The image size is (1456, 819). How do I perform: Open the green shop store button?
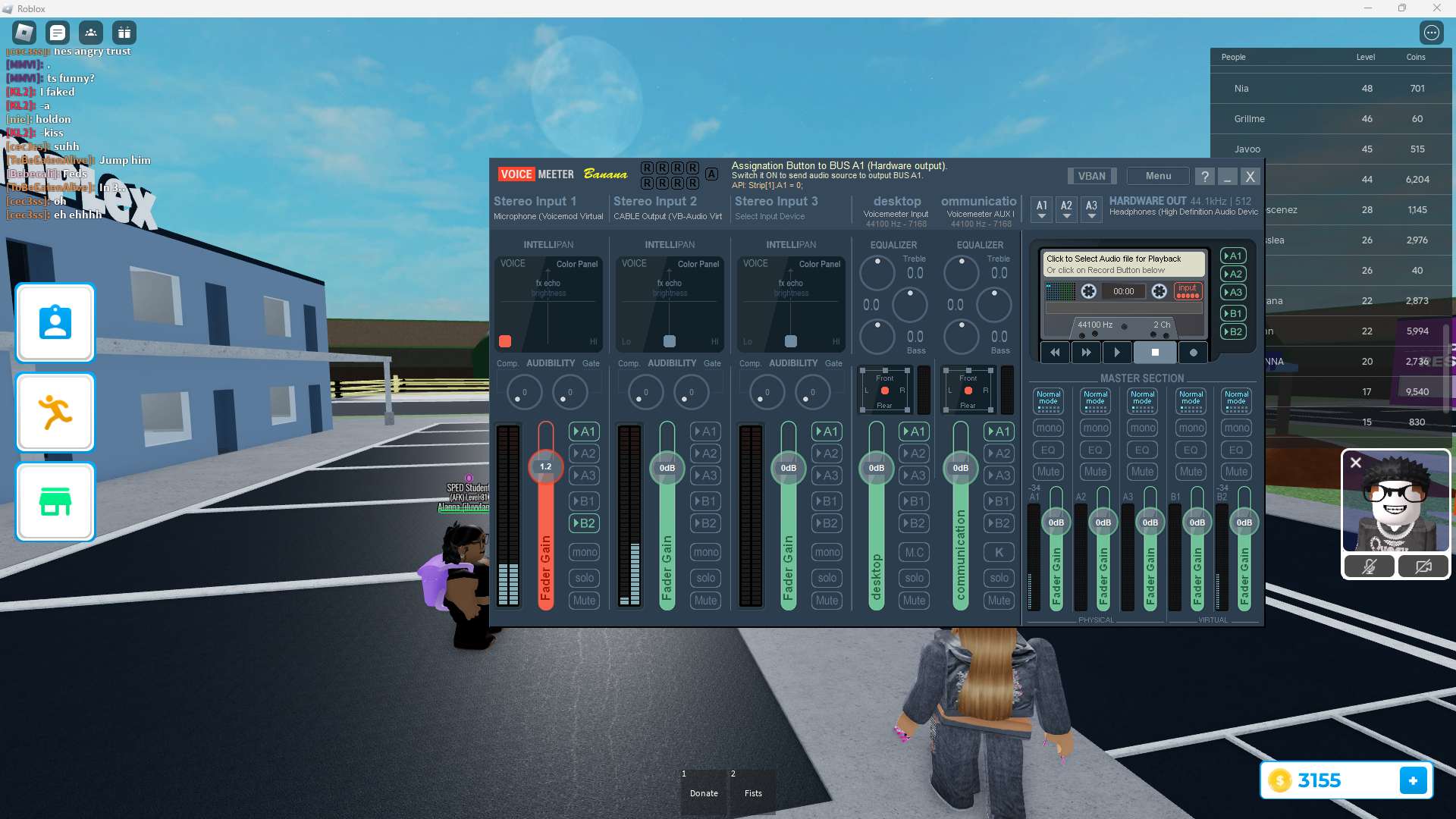(x=55, y=502)
